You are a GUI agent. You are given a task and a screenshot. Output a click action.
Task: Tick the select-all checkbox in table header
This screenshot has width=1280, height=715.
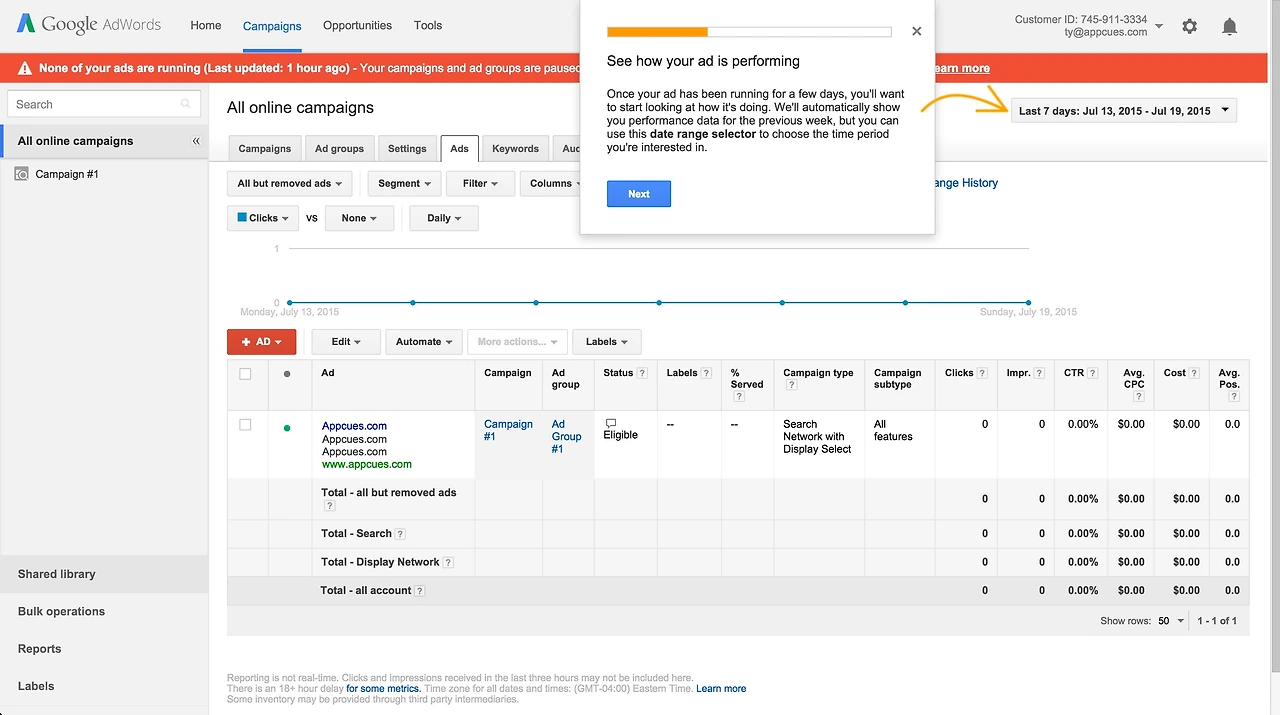(x=245, y=374)
